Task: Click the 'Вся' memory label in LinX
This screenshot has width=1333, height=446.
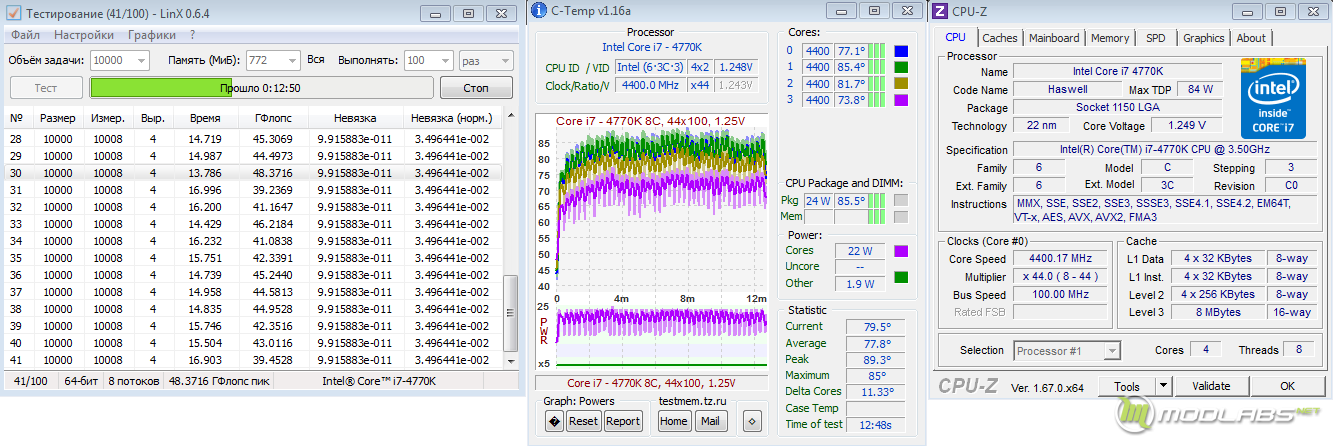Action: [316, 60]
